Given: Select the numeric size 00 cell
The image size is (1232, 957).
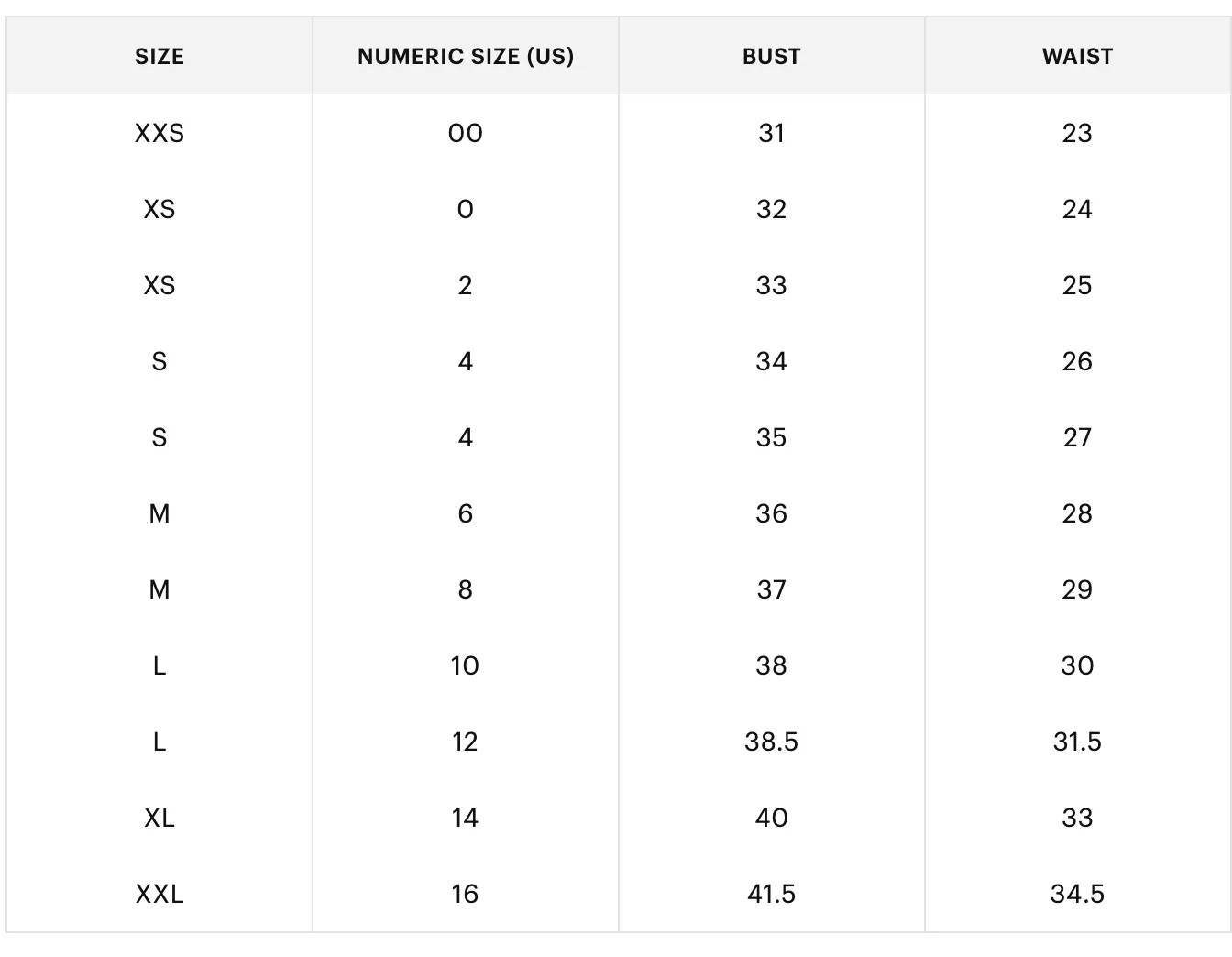Looking at the screenshot, I should click(466, 134).
